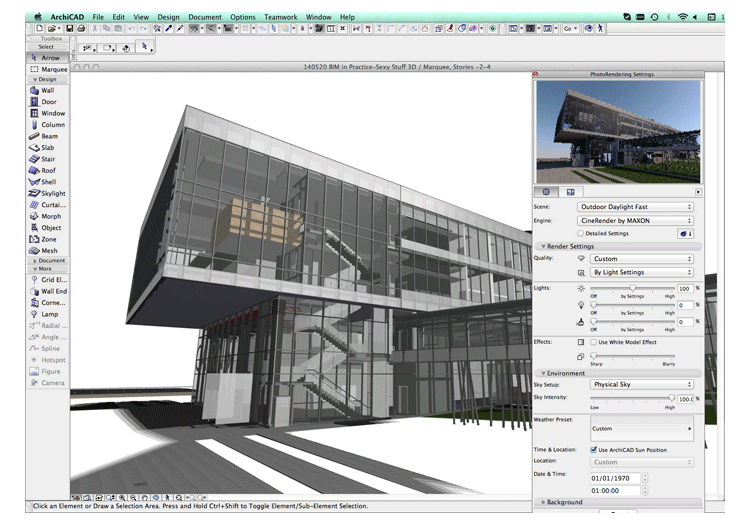The height and width of the screenshot is (525, 750).
Task: Pick the Slab tool
Action: [x=44, y=148]
